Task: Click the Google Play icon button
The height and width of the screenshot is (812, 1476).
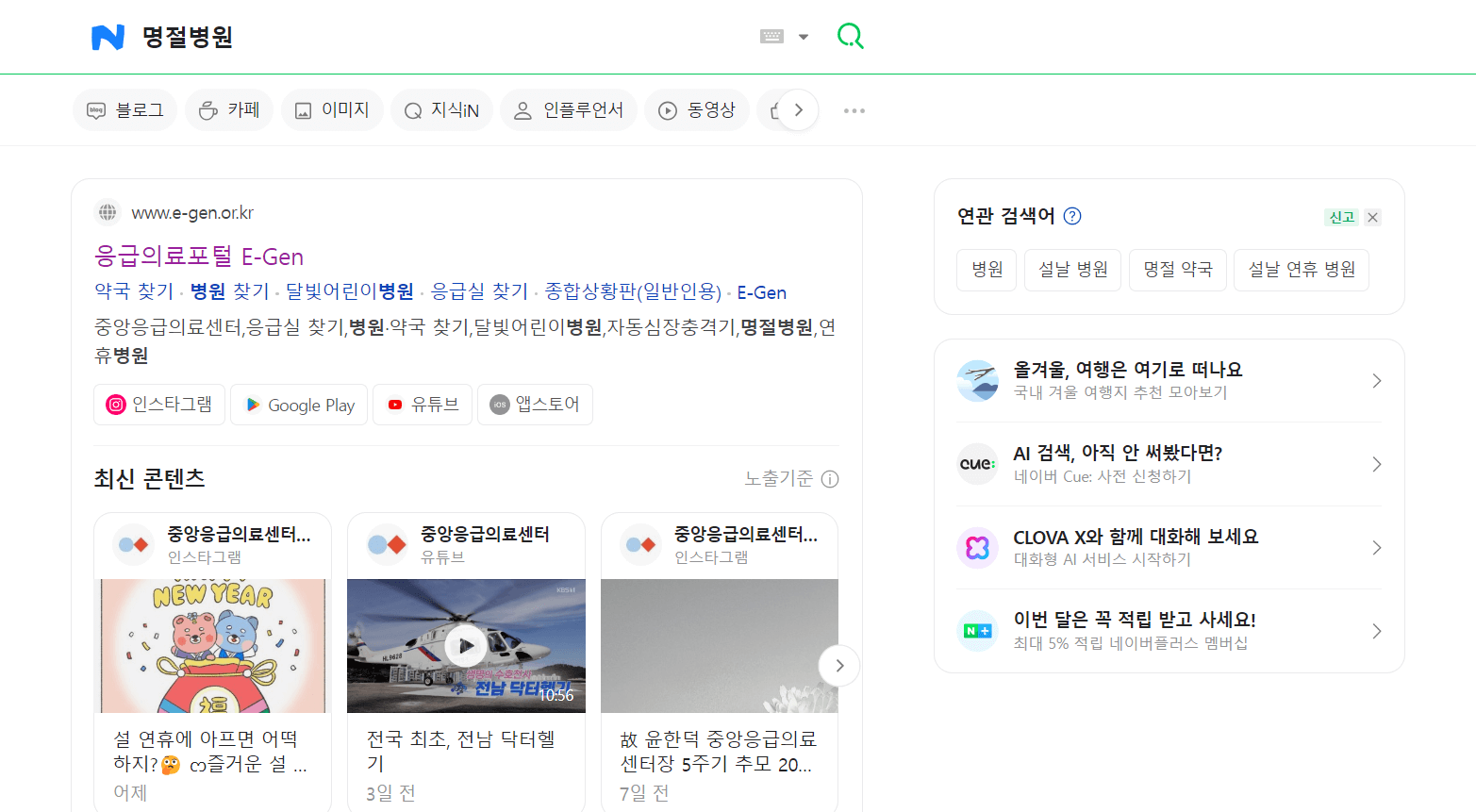Action: [x=252, y=404]
